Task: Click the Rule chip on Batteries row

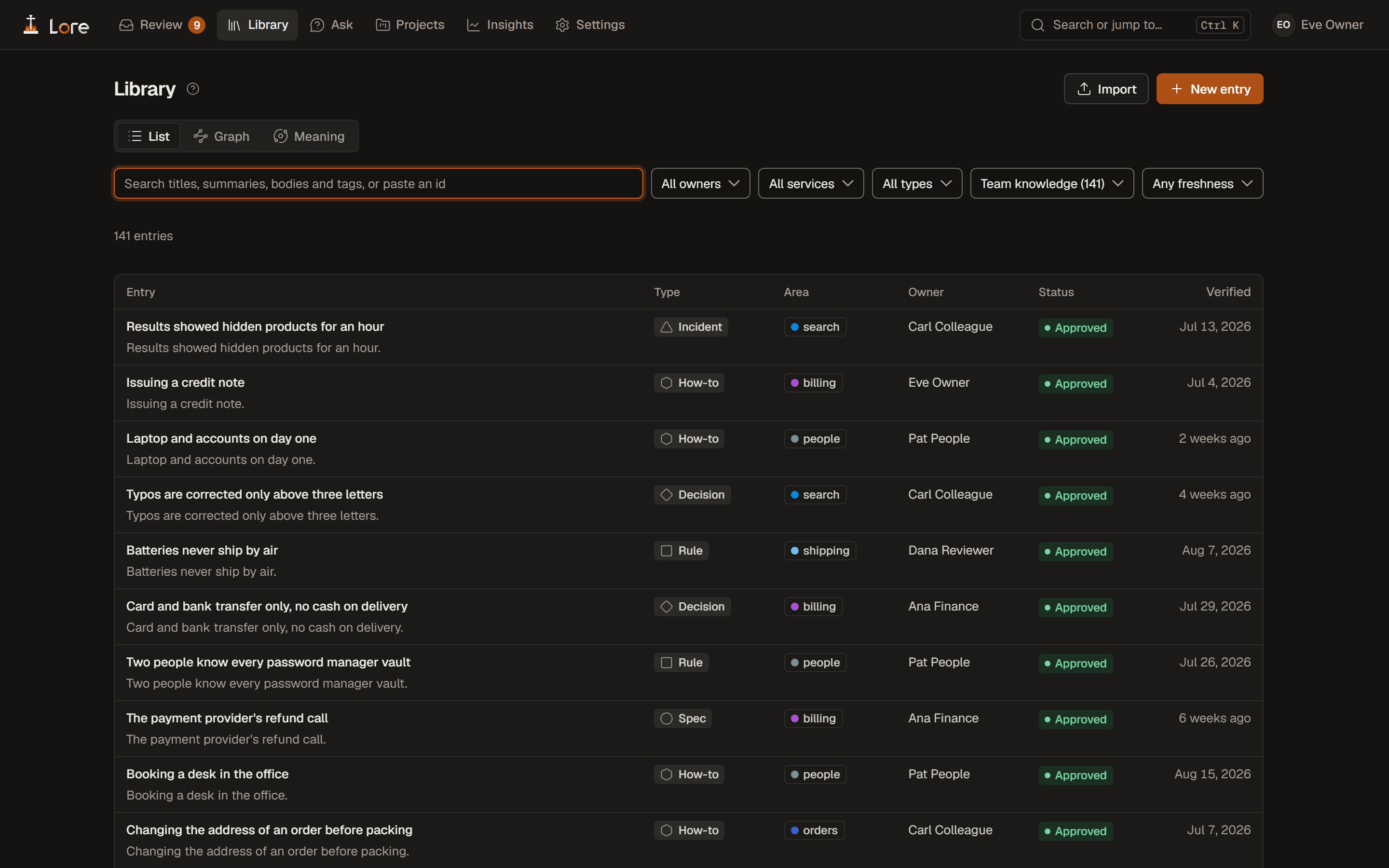Action: click(681, 551)
